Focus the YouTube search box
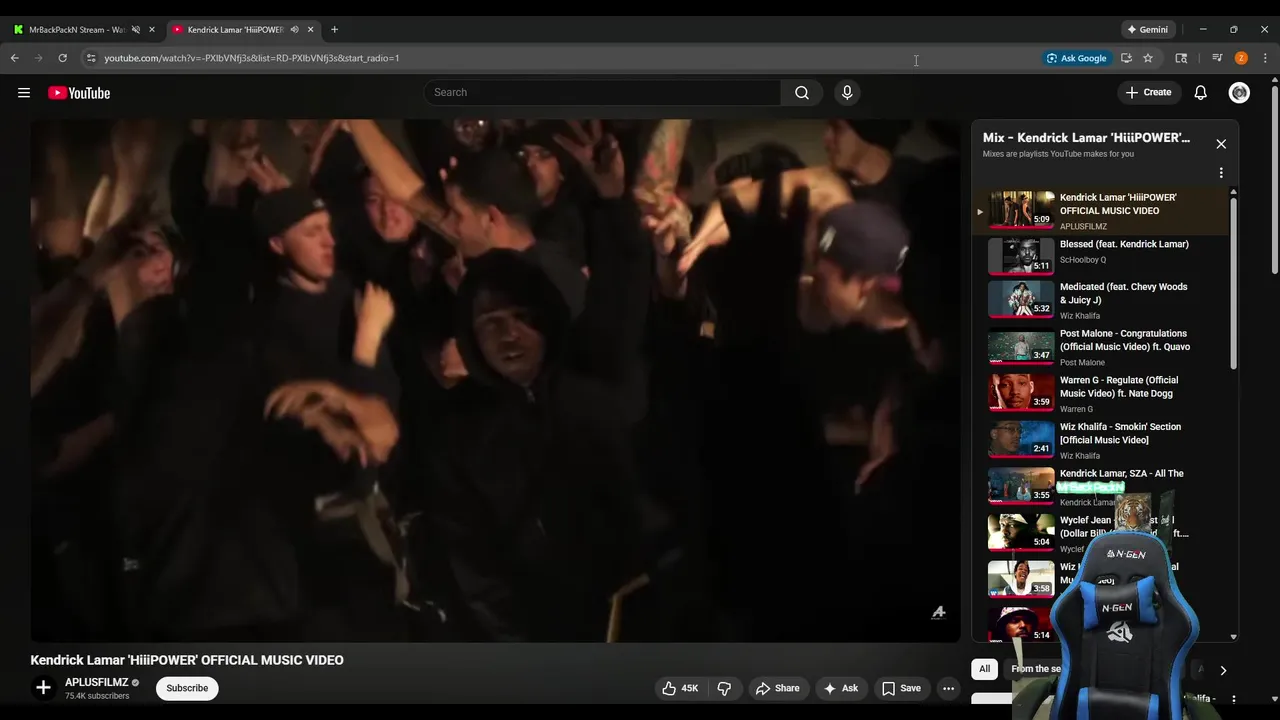This screenshot has width=1280, height=720. 602,93
